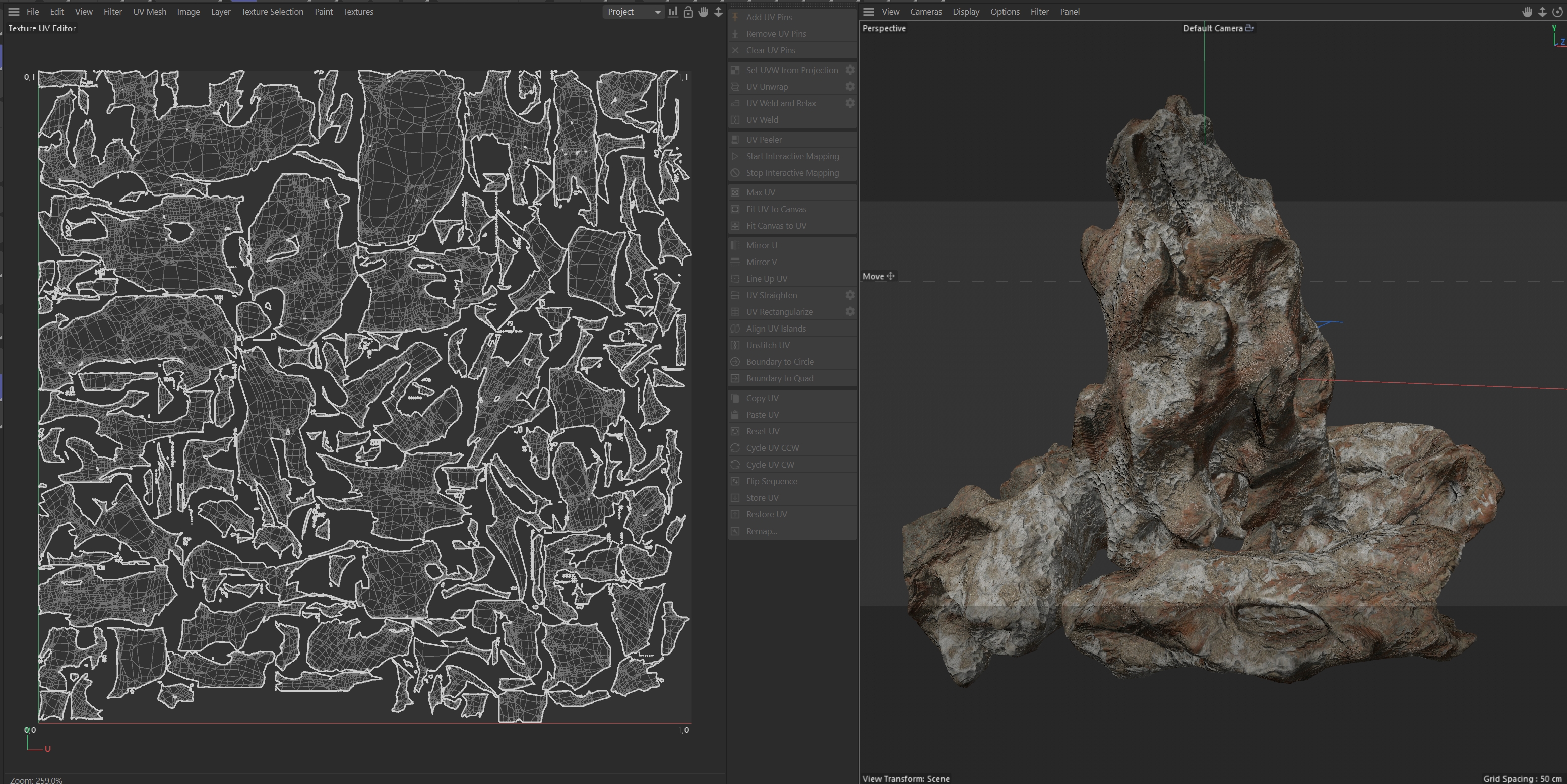Click the Mirror U command
The width and height of the screenshot is (1567, 784).
[x=761, y=245]
